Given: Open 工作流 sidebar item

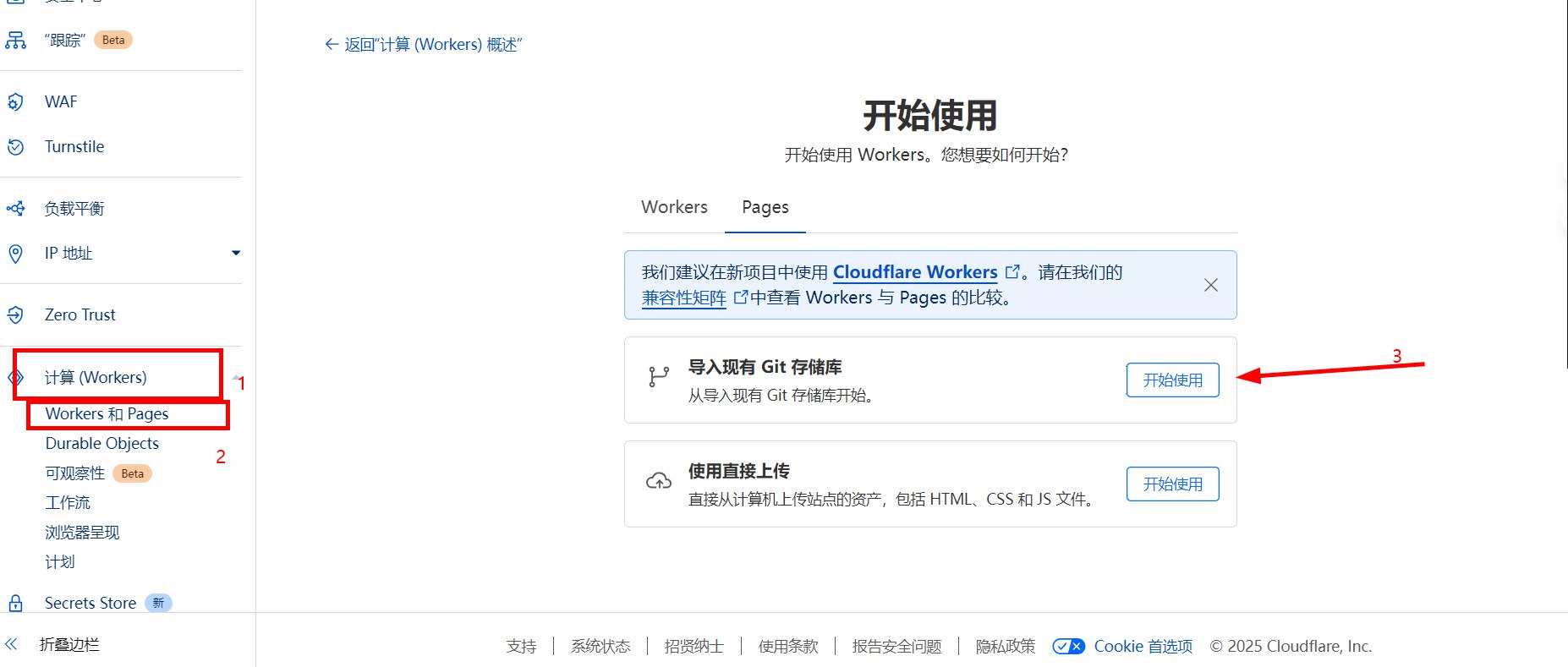Looking at the screenshot, I should 68,502.
